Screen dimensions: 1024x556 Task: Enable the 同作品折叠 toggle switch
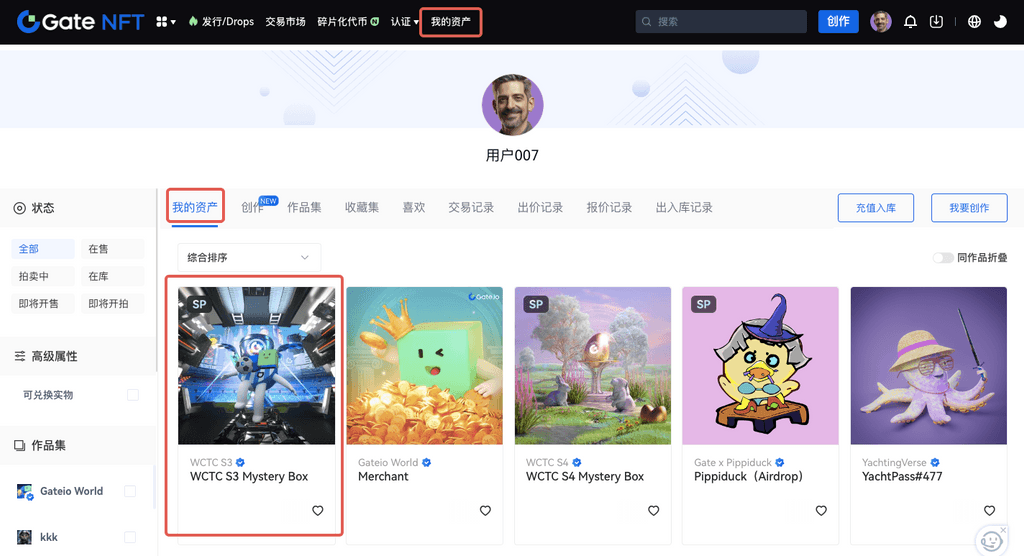pos(942,258)
